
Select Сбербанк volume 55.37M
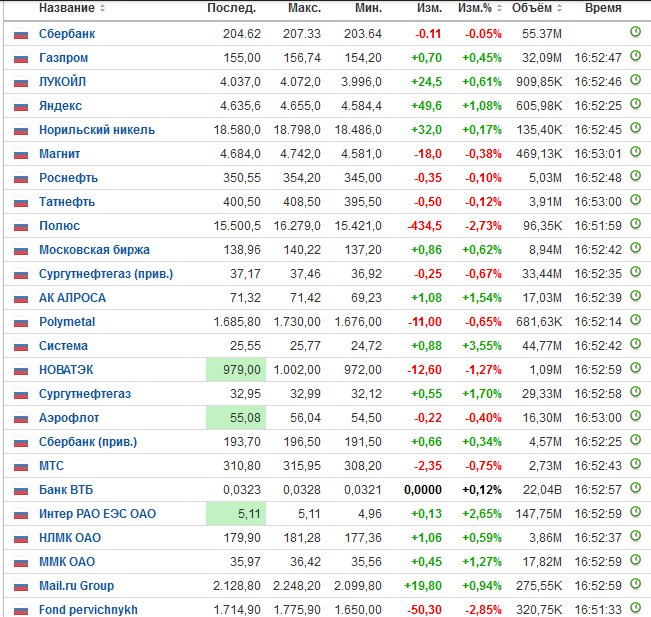pyautogui.click(x=542, y=34)
